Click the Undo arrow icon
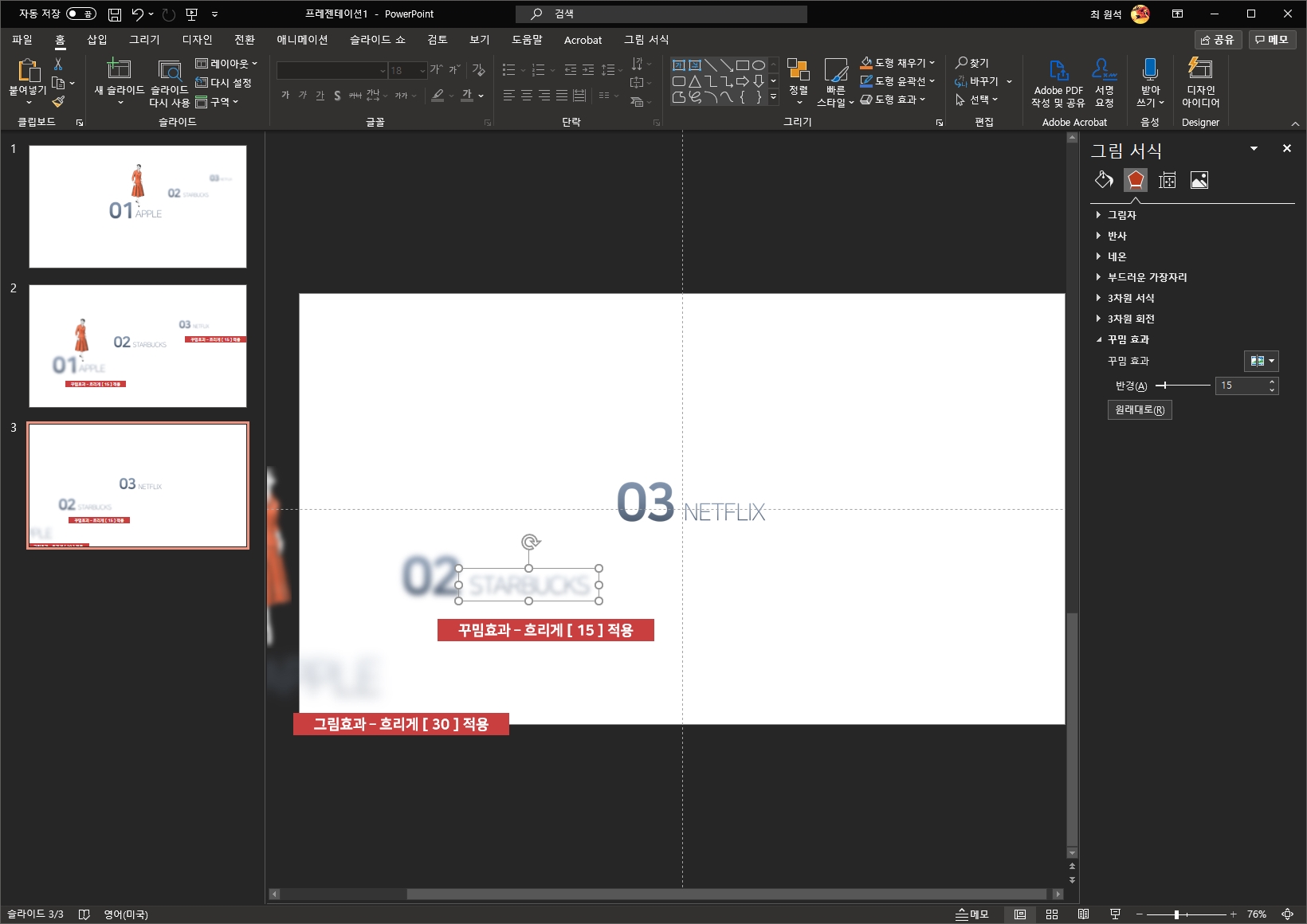The image size is (1307, 924). (x=138, y=14)
